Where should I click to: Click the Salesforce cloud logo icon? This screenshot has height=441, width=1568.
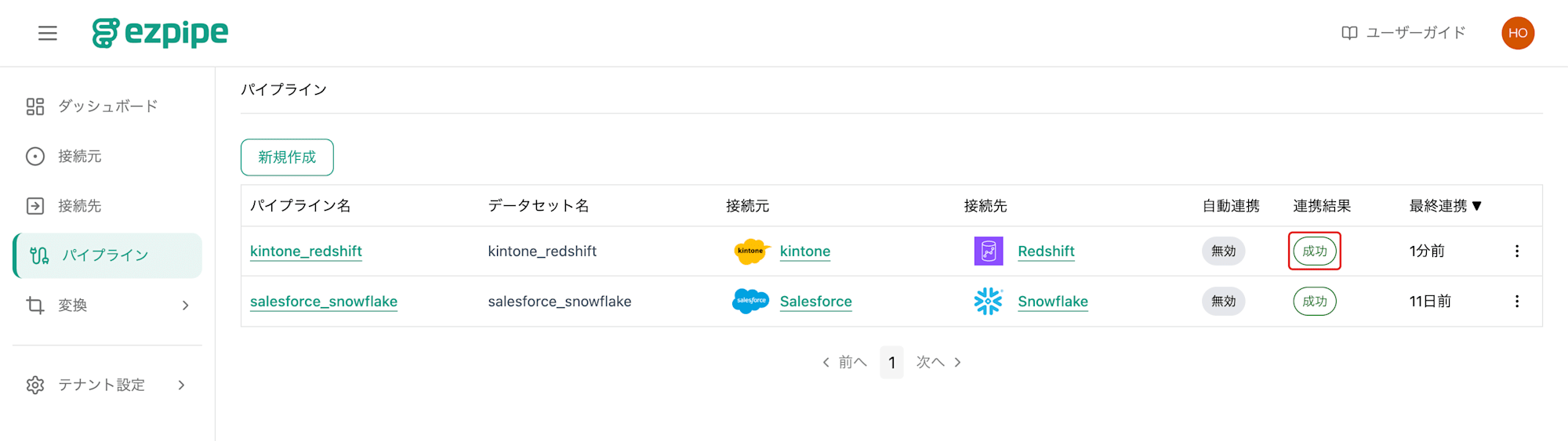point(751,302)
